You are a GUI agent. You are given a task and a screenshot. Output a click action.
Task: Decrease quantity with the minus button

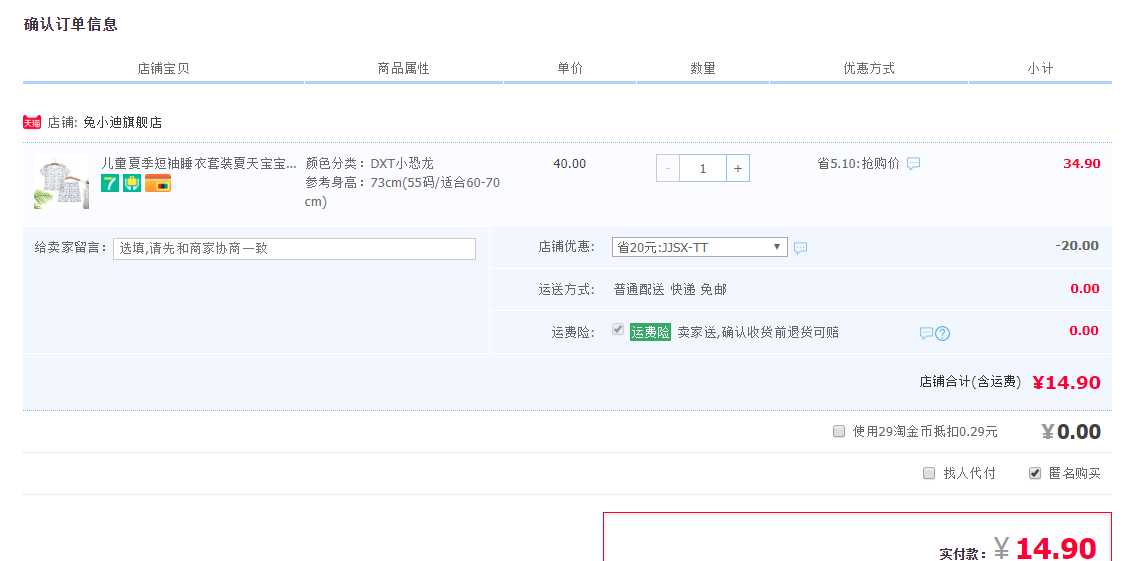[668, 168]
